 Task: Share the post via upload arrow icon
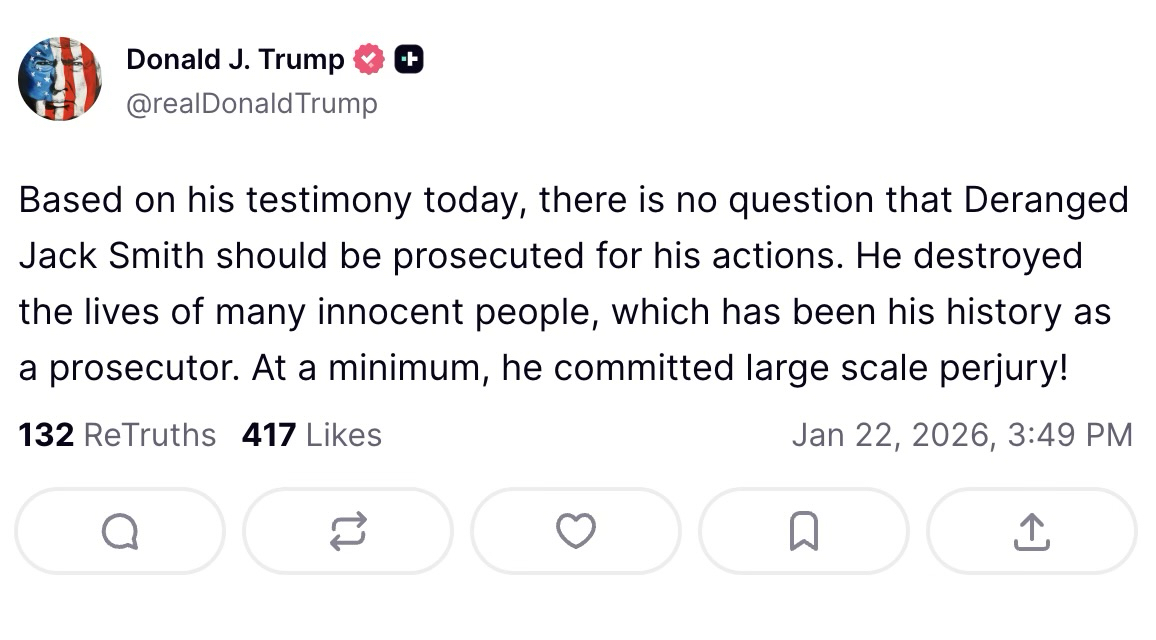(1030, 531)
